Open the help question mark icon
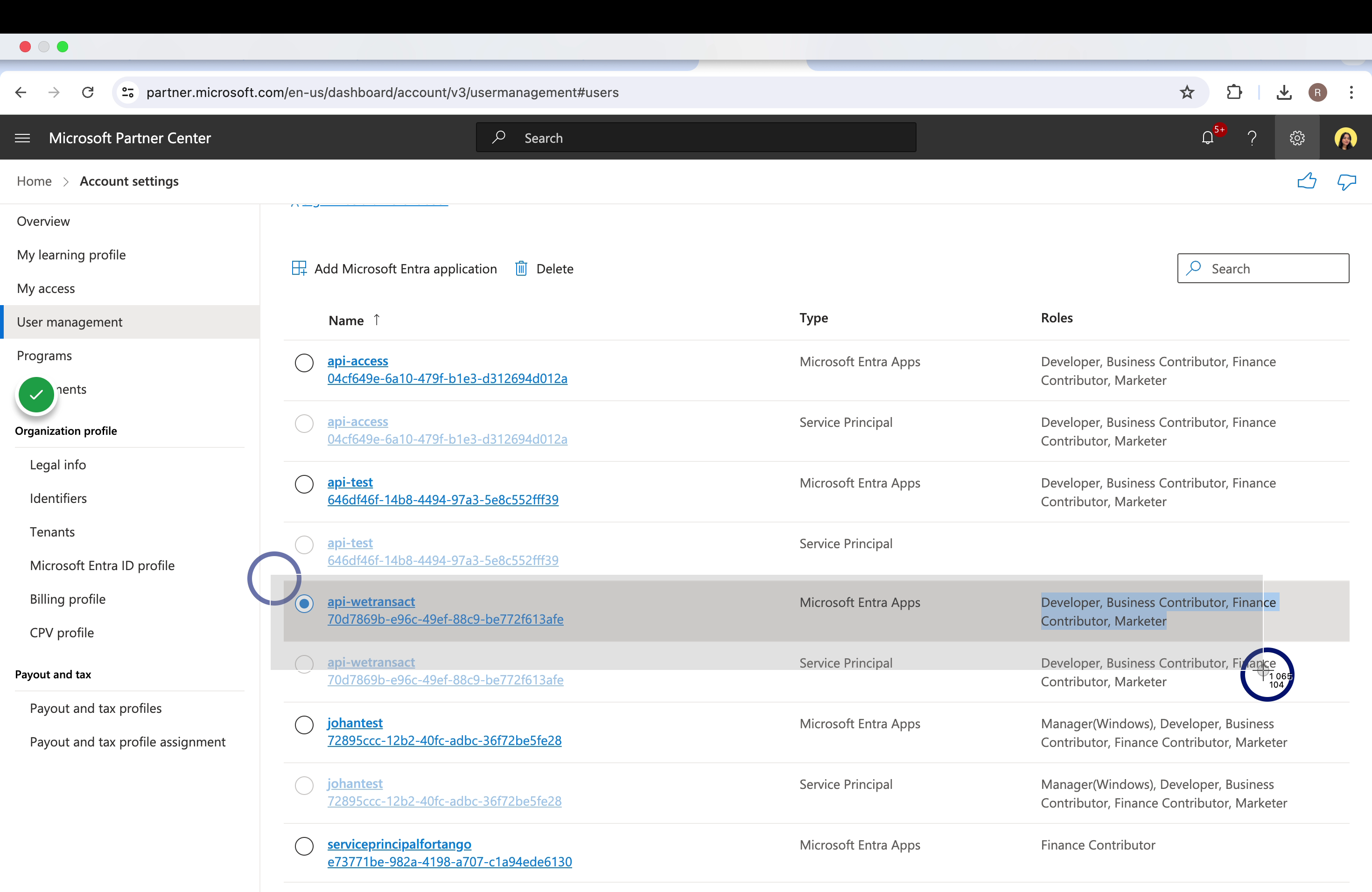 pyautogui.click(x=1252, y=138)
